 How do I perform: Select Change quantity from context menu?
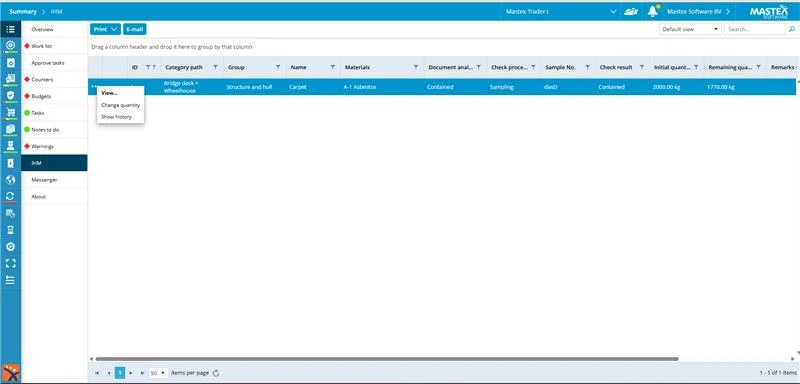tap(120, 105)
